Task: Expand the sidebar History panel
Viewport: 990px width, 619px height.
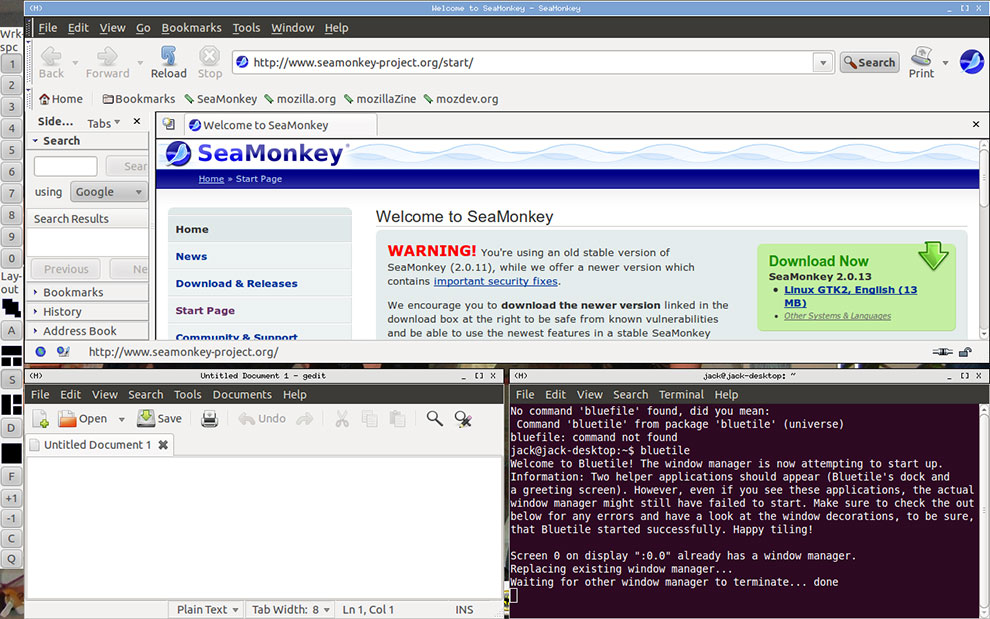Action: [x=35, y=311]
